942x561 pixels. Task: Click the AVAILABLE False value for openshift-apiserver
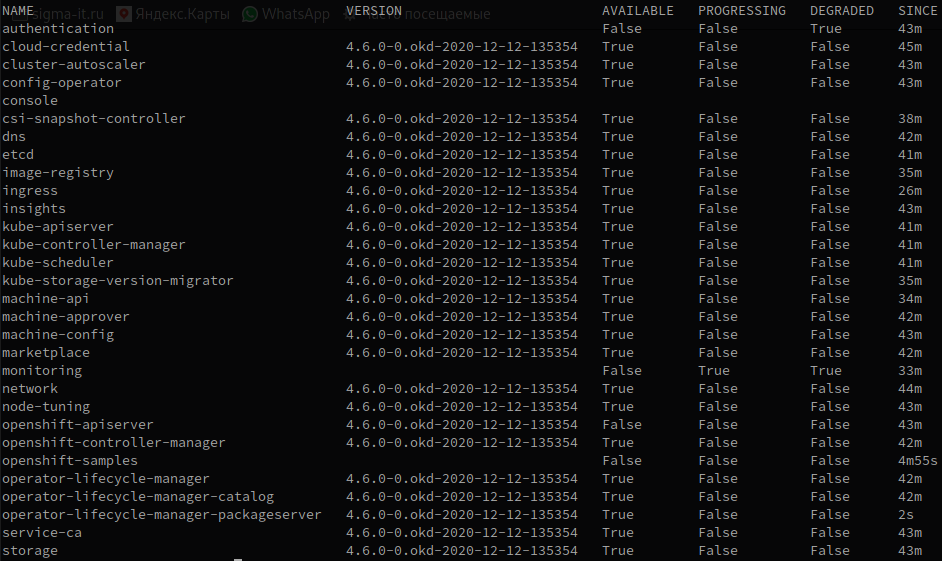click(622, 425)
